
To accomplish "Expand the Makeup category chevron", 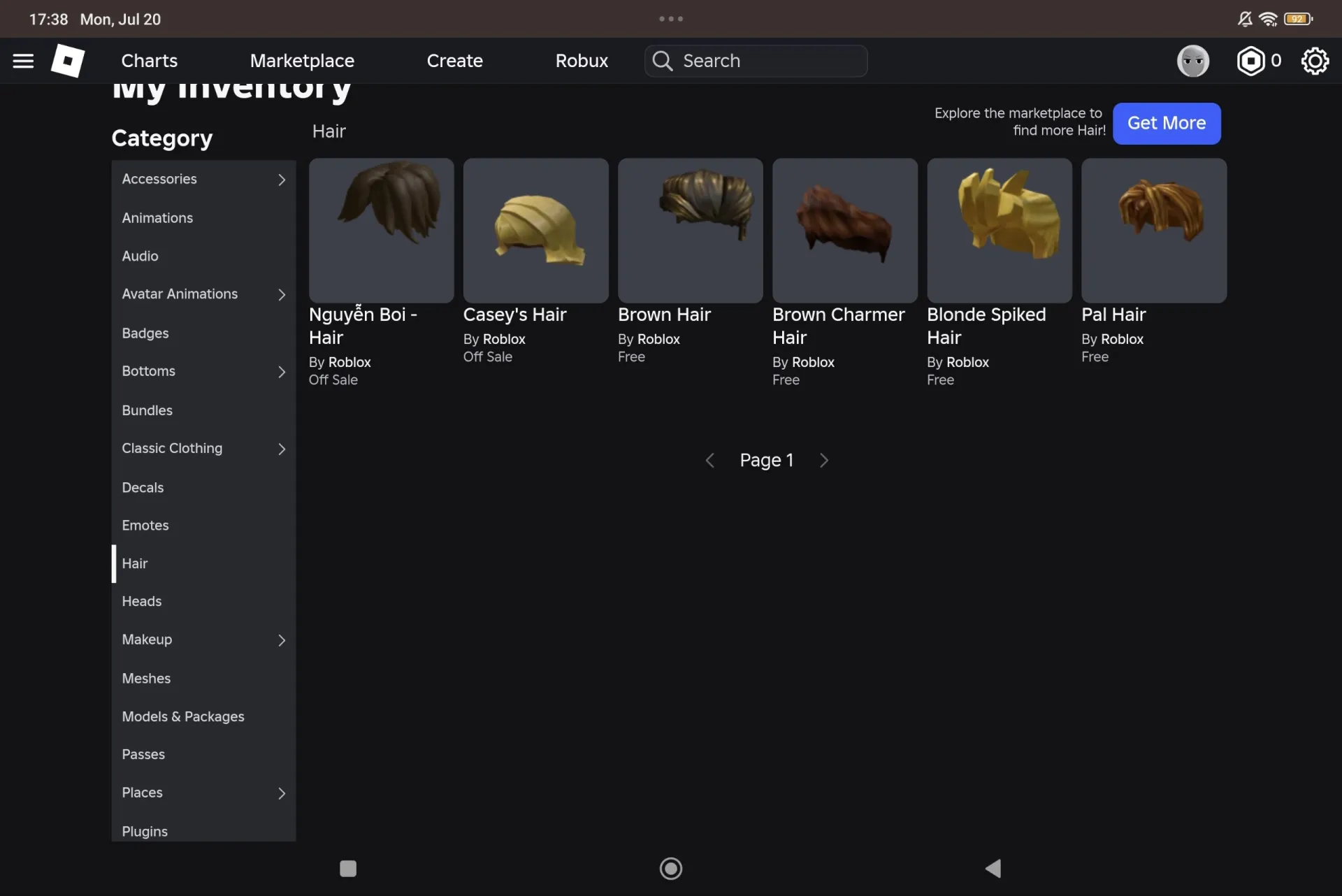I will click(x=282, y=640).
